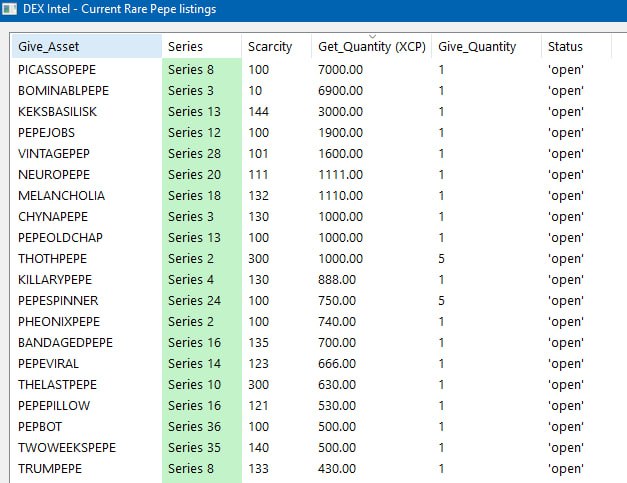Select the PEPEJOBS asset cell
The height and width of the screenshot is (483, 627).
[x=46, y=133]
